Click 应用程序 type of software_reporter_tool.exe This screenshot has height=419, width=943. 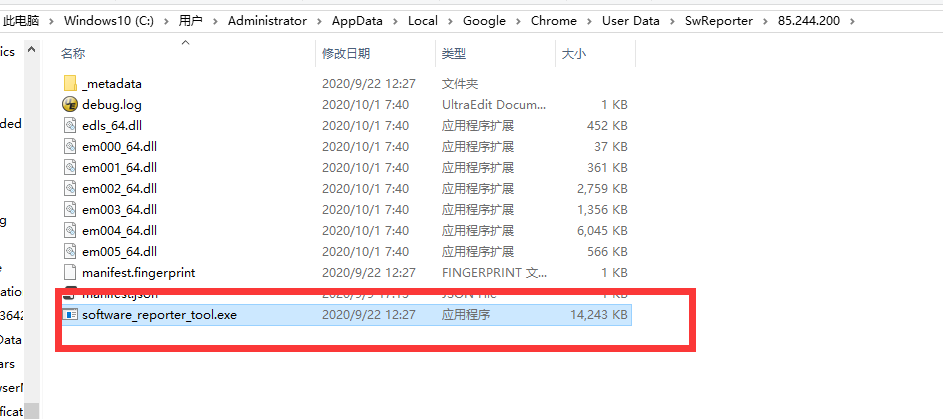click(466, 314)
